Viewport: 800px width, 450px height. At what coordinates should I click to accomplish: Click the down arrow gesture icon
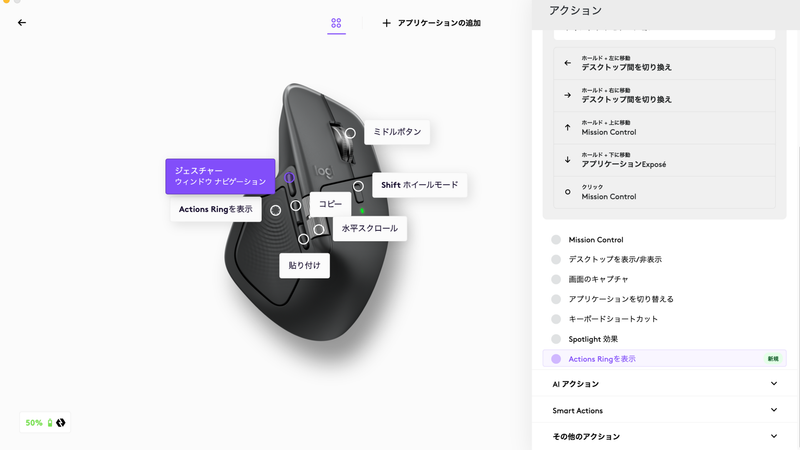[x=567, y=160]
